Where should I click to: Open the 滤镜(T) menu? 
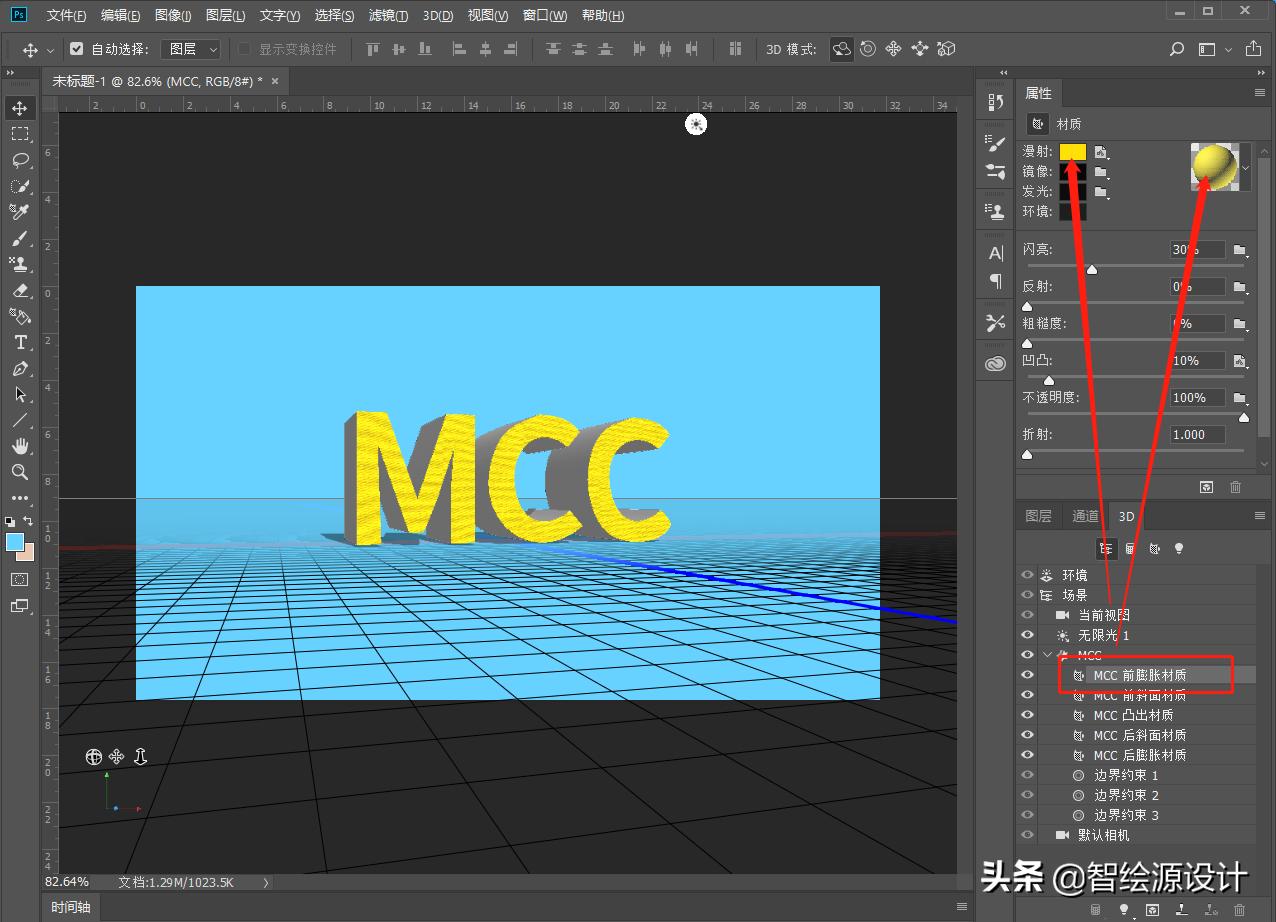(388, 15)
